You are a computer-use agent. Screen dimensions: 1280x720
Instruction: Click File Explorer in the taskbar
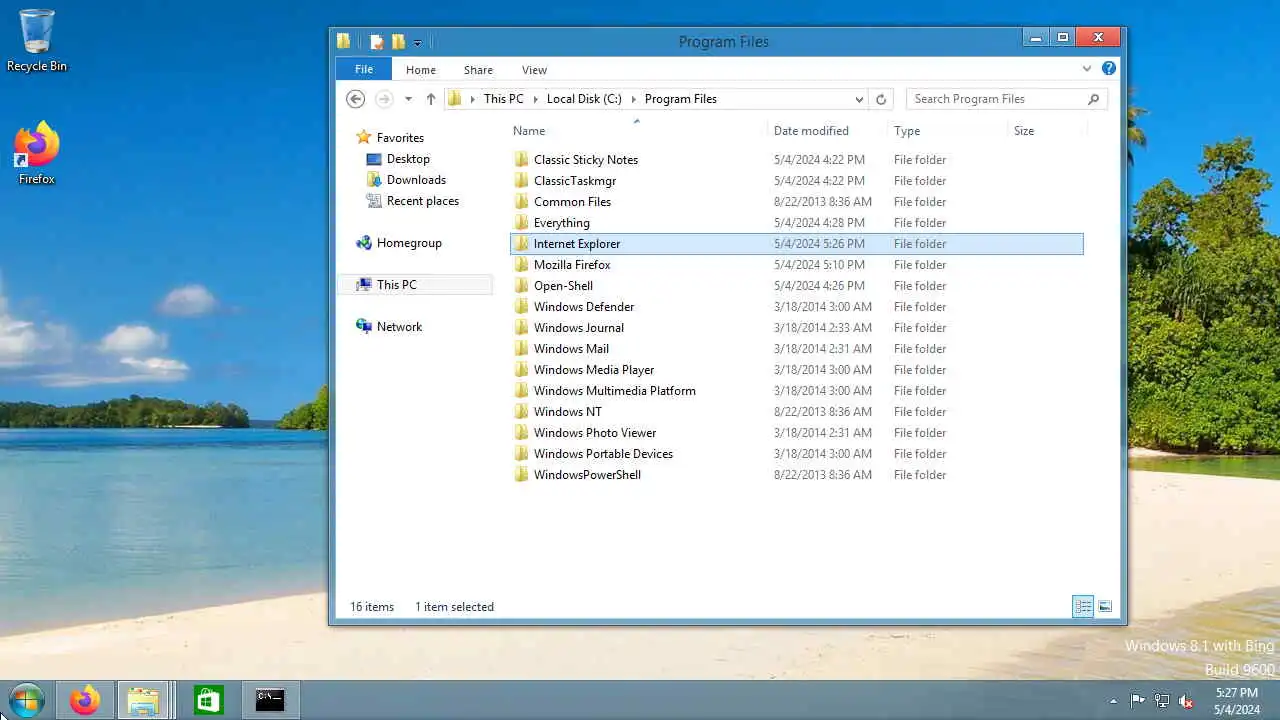tap(143, 700)
